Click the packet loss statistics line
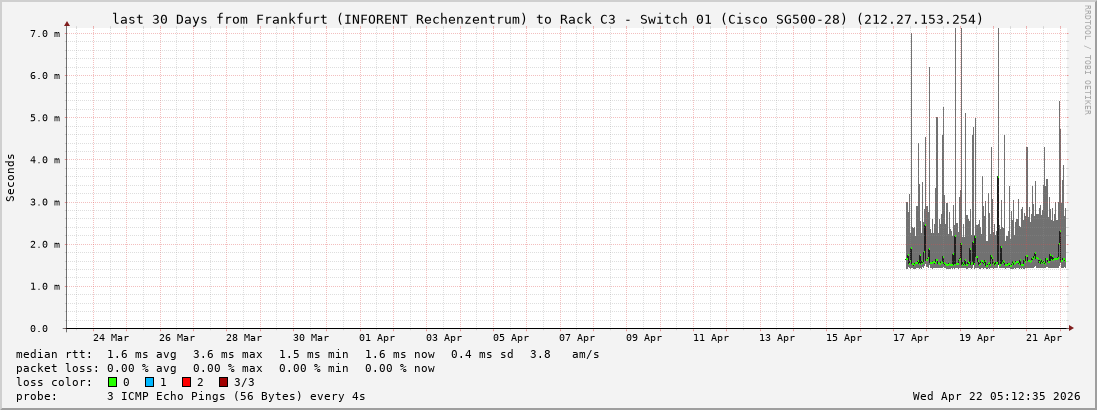 [226, 368]
